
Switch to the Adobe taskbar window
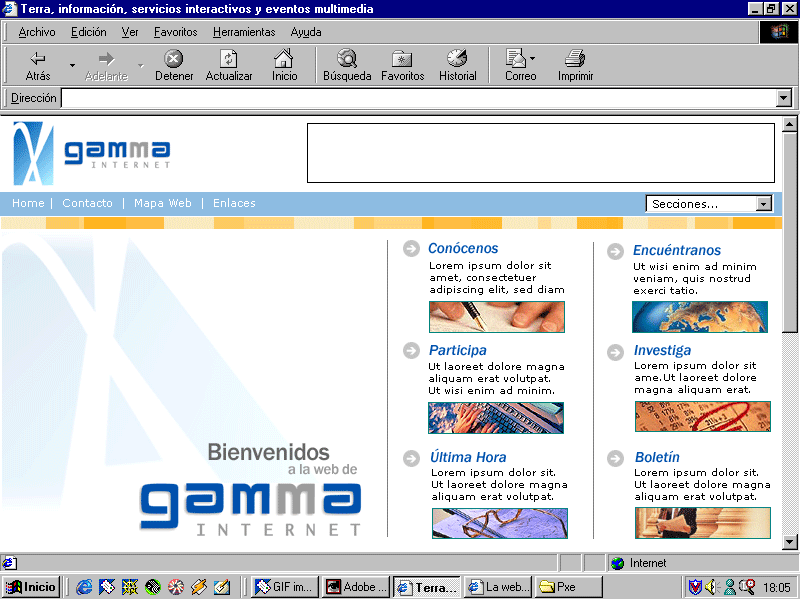(356, 587)
